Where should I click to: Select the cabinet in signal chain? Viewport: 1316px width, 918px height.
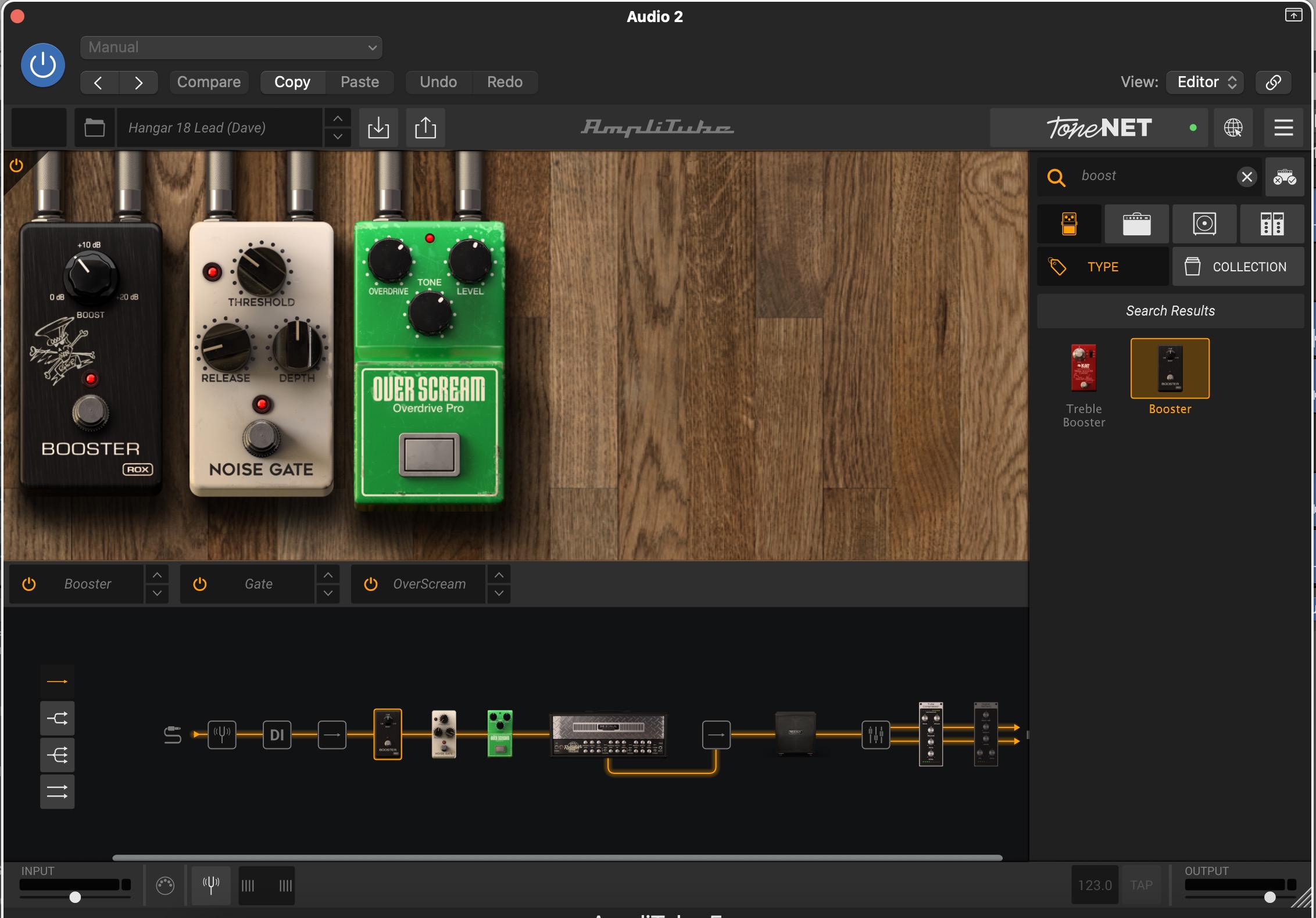[x=795, y=733]
